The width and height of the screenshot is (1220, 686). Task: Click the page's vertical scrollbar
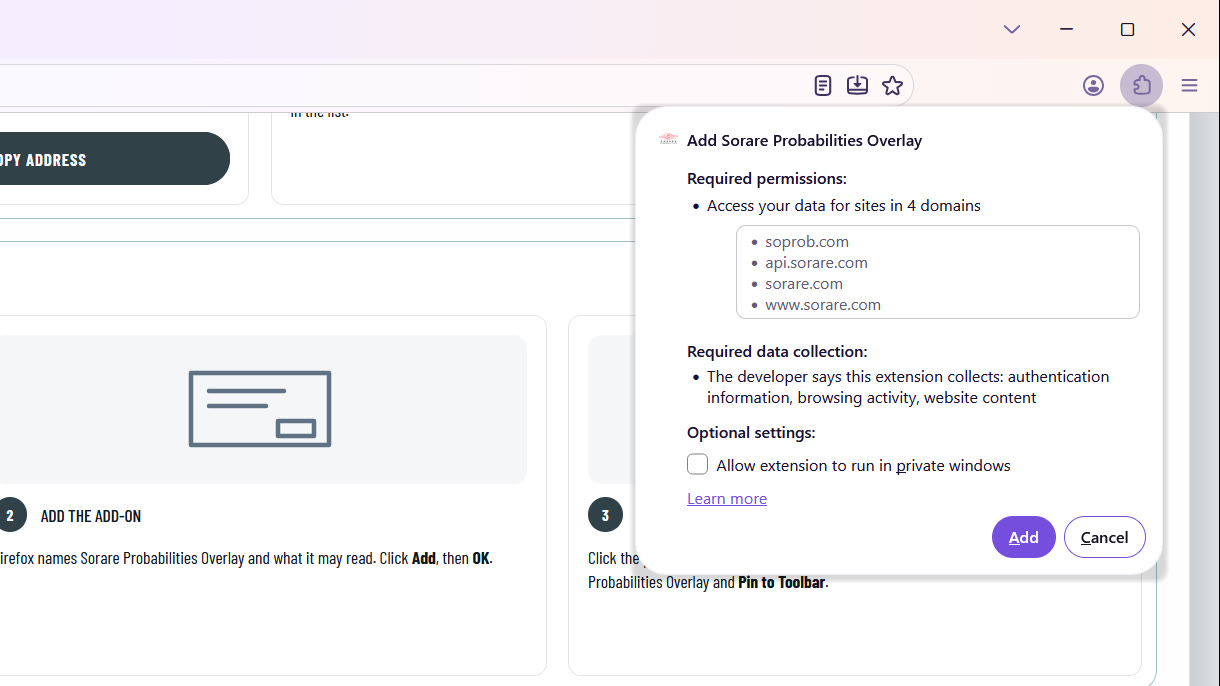click(x=1204, y=400)
